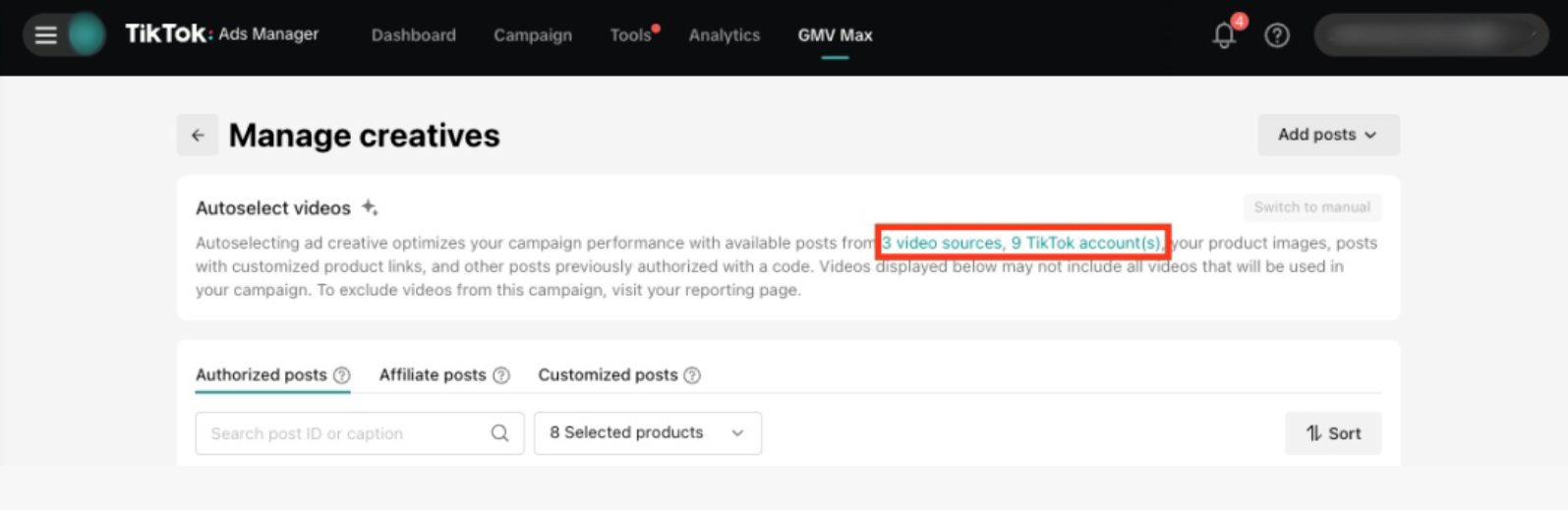Click the search magnifier icon

[x=499, y=433]
